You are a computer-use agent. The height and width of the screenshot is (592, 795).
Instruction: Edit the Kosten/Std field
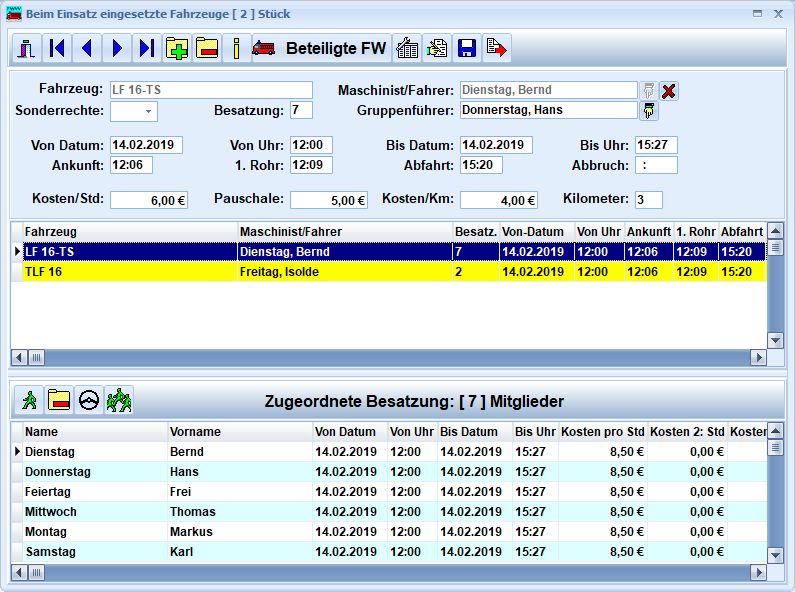coord(149,200)
